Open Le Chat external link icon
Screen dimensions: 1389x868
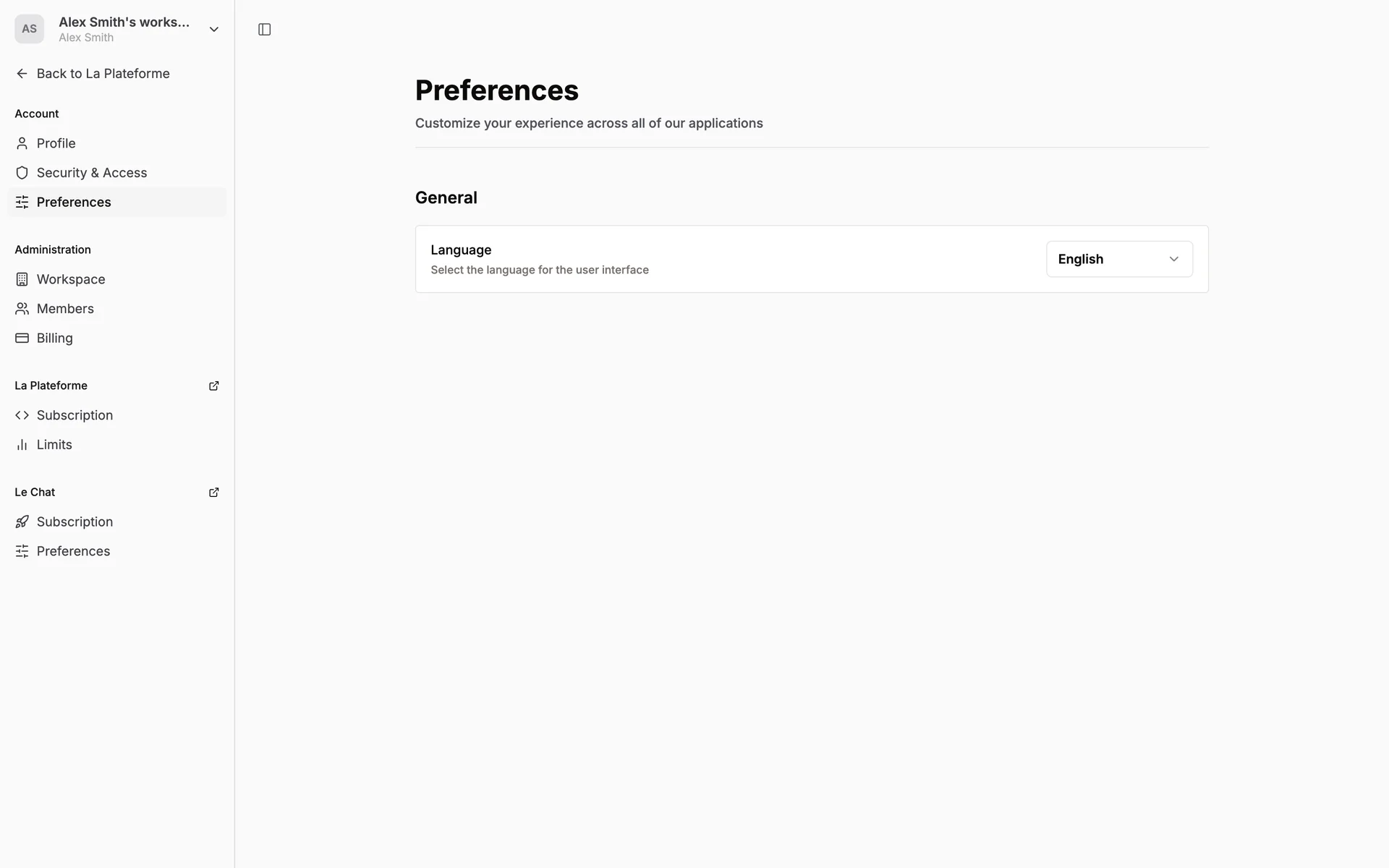click(213, 493)
